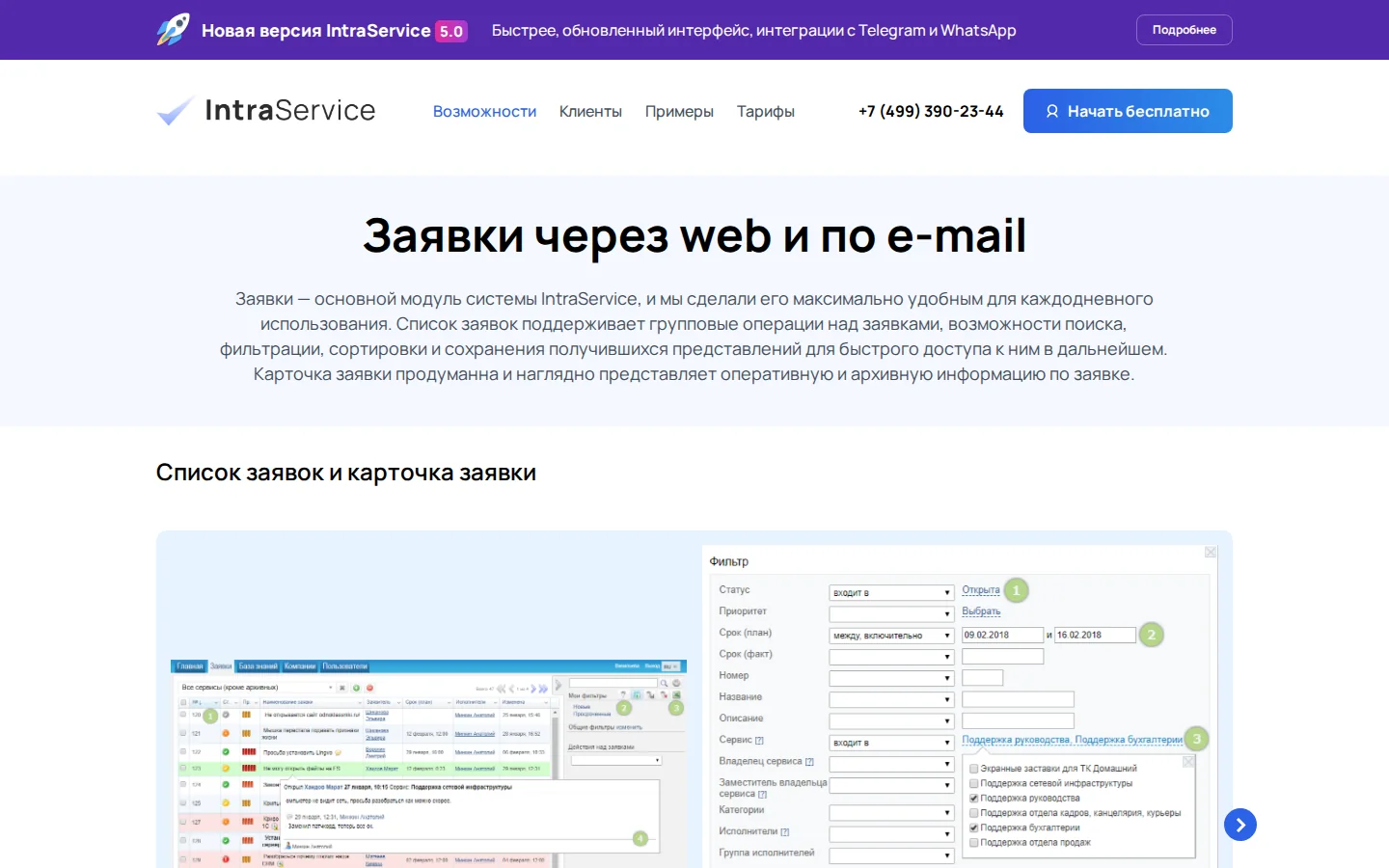Click the Подробнее button in banner
Viewport: 1389px width, 868px height.
1185,30
